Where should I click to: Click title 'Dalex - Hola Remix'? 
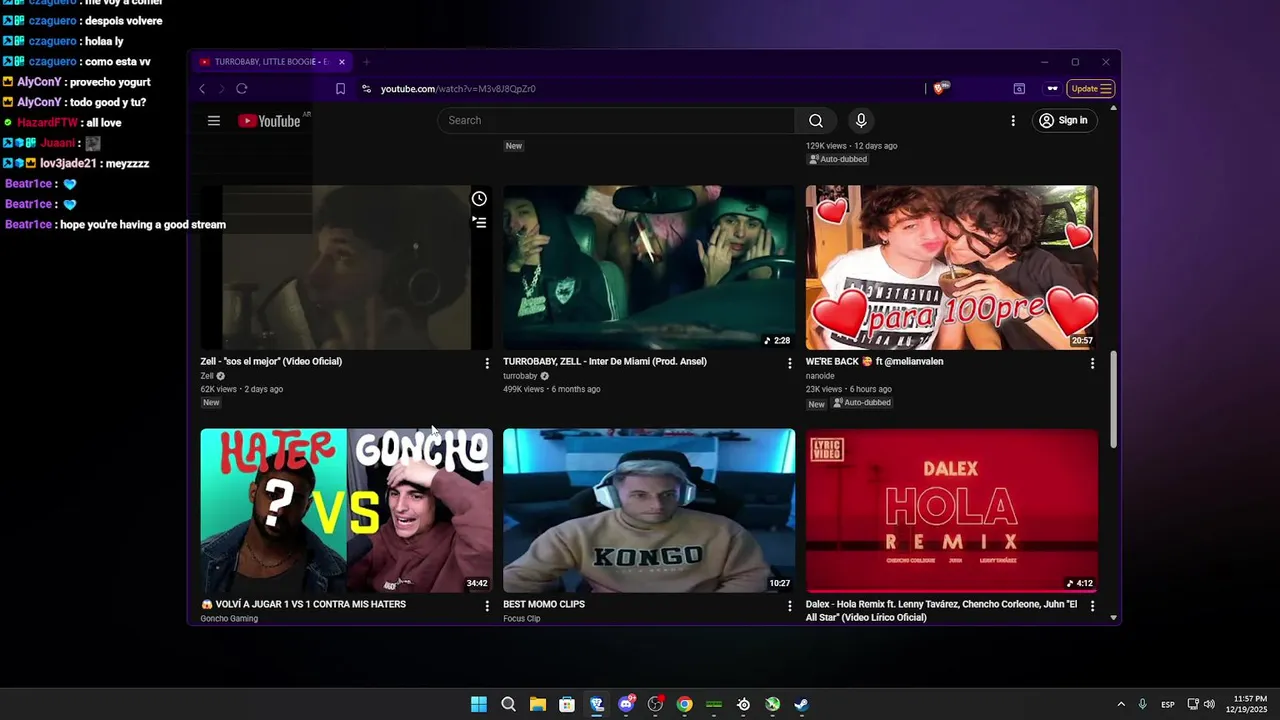pyautogui.click(x=941, y=611)
